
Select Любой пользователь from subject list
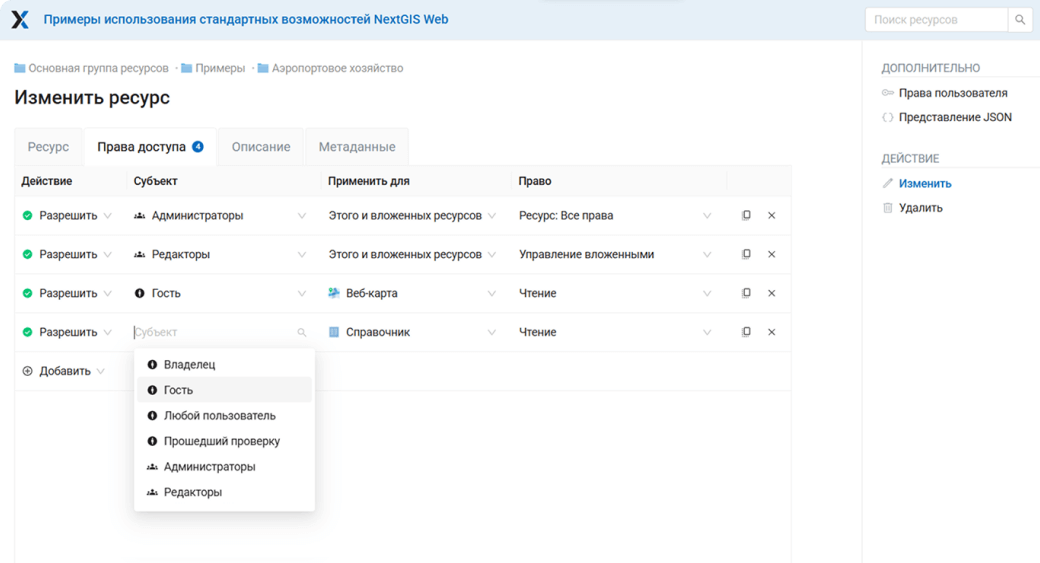click(x=219, y=416)
